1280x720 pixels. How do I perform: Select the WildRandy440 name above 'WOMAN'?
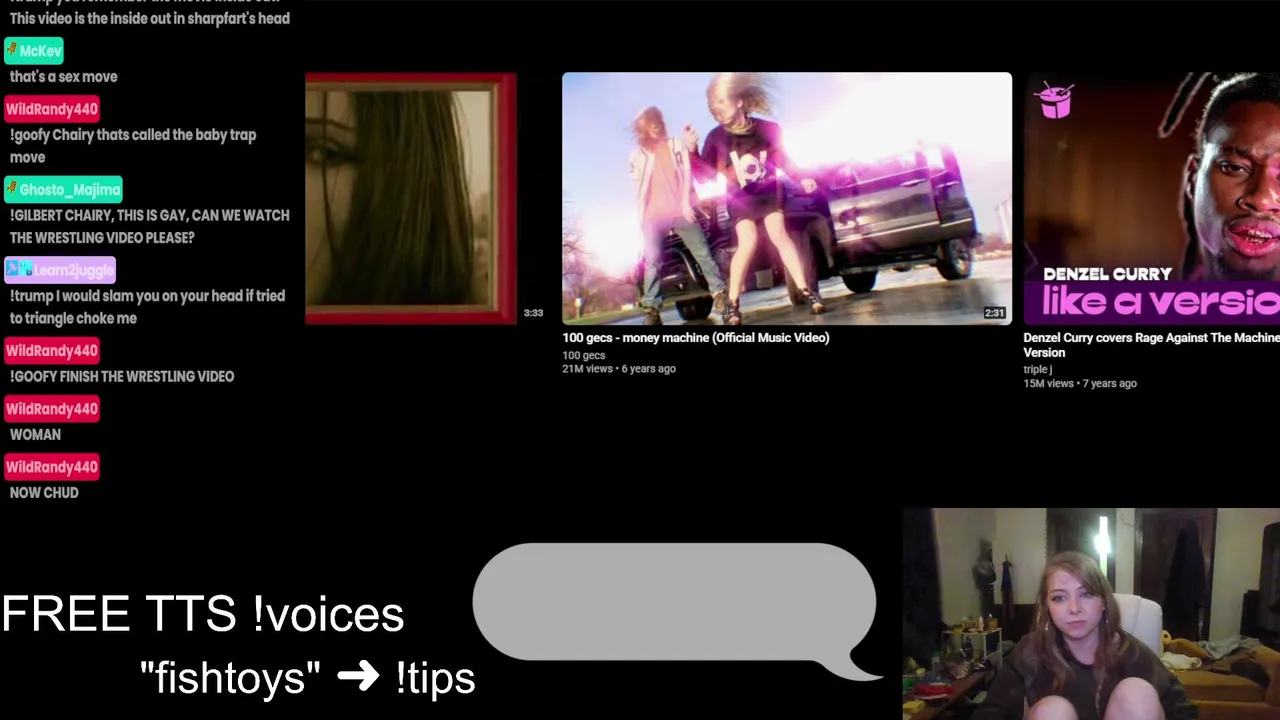(52, 409)
